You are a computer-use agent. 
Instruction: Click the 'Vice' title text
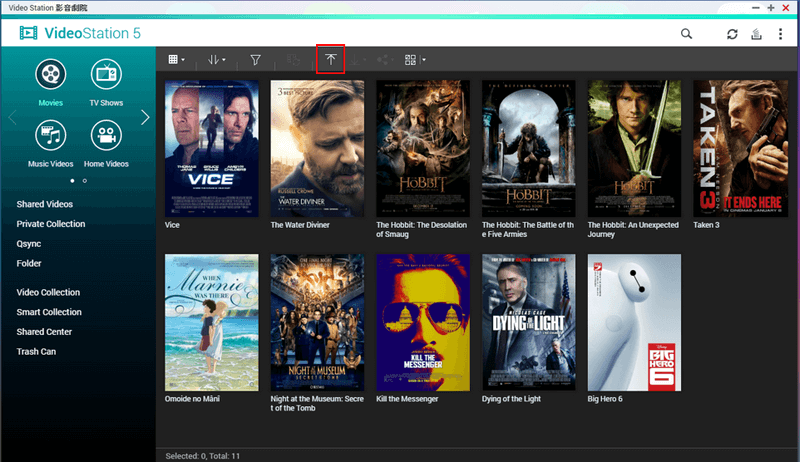(172, 225)
